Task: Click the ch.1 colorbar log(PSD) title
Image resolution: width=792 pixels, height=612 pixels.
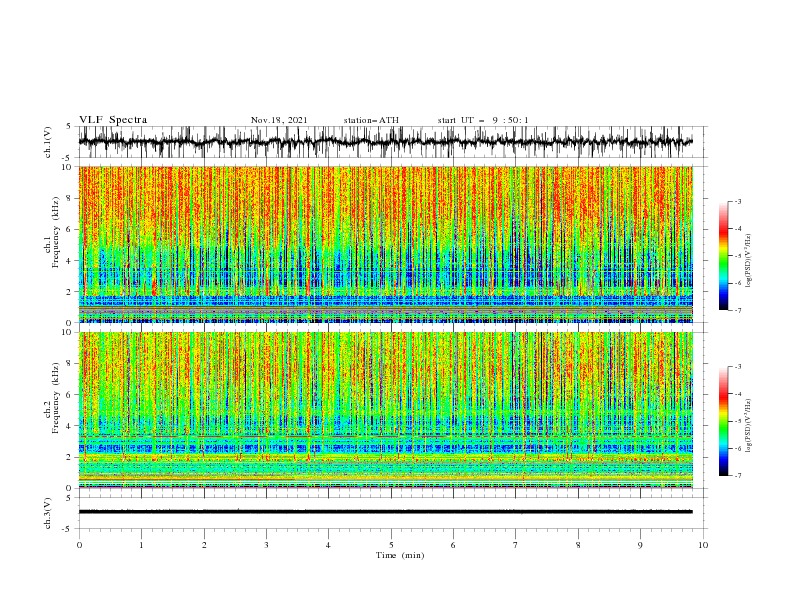Action: pos(749,260)
